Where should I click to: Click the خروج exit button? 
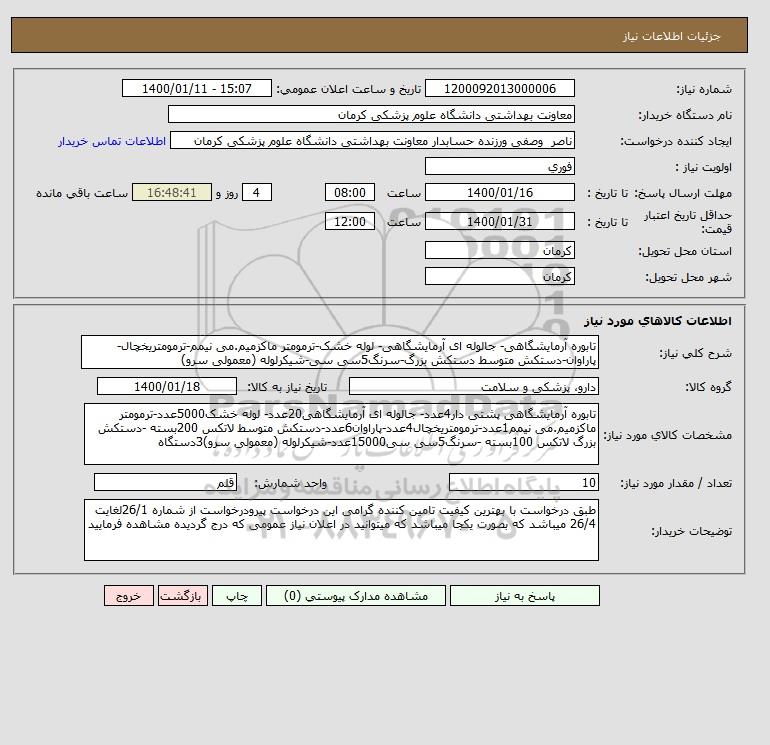click(129, 596)
